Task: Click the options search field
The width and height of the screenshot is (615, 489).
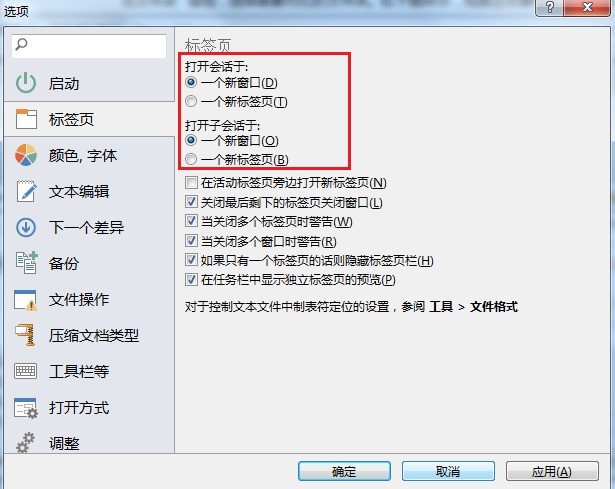Action: [x=89, y=46]
